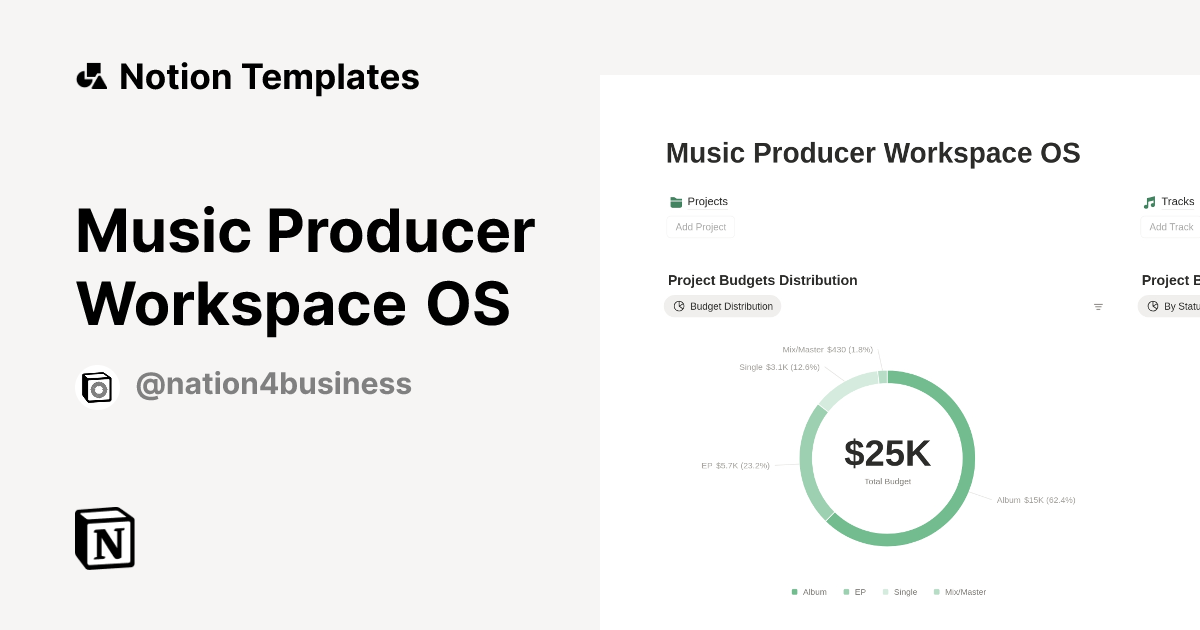The width and height of the screenshot is (1200, 630).
Task: Click the Single legend color swatch
Action: [886, 592]
